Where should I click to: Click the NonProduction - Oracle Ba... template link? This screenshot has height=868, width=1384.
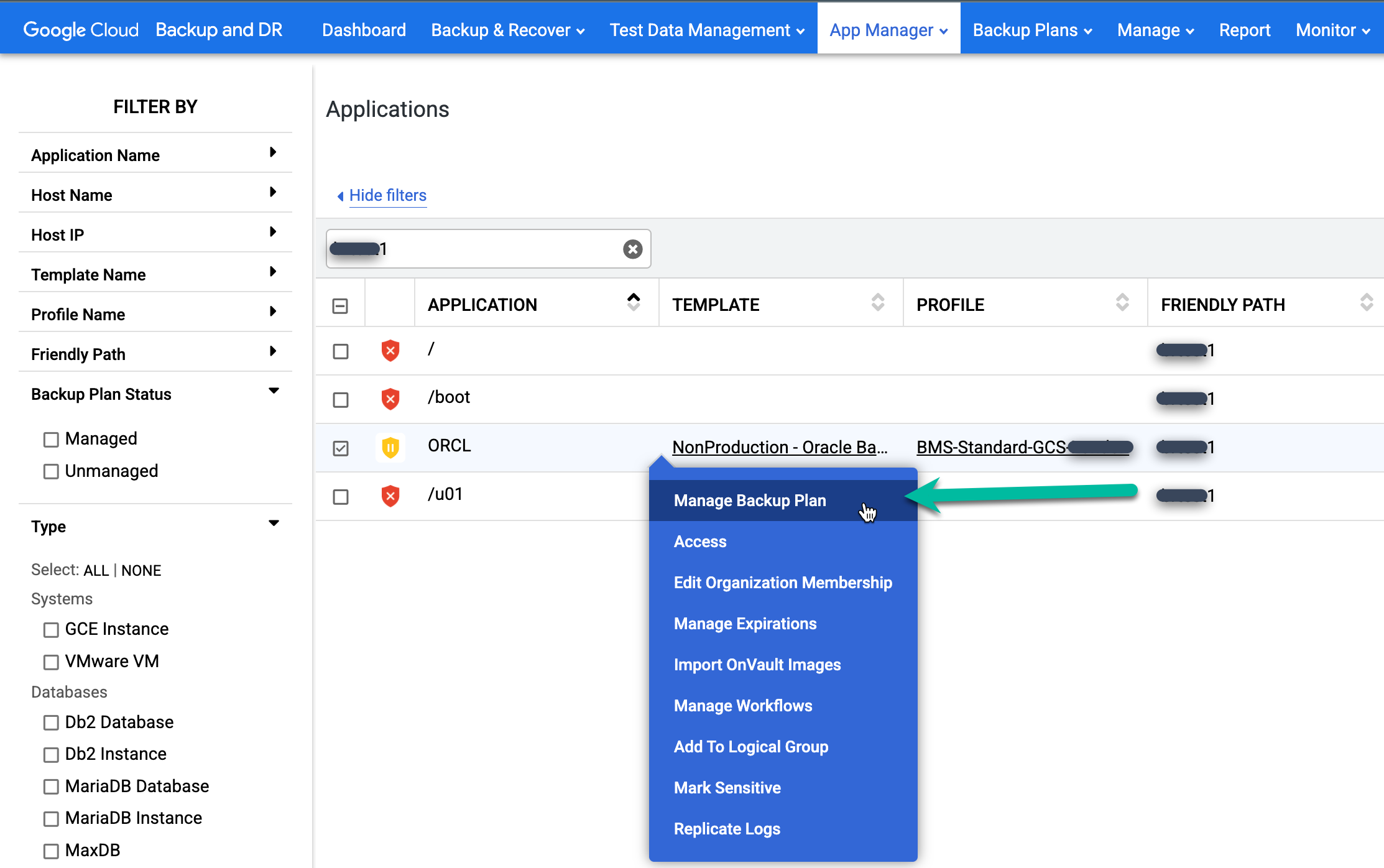click(x=780, y=446)
